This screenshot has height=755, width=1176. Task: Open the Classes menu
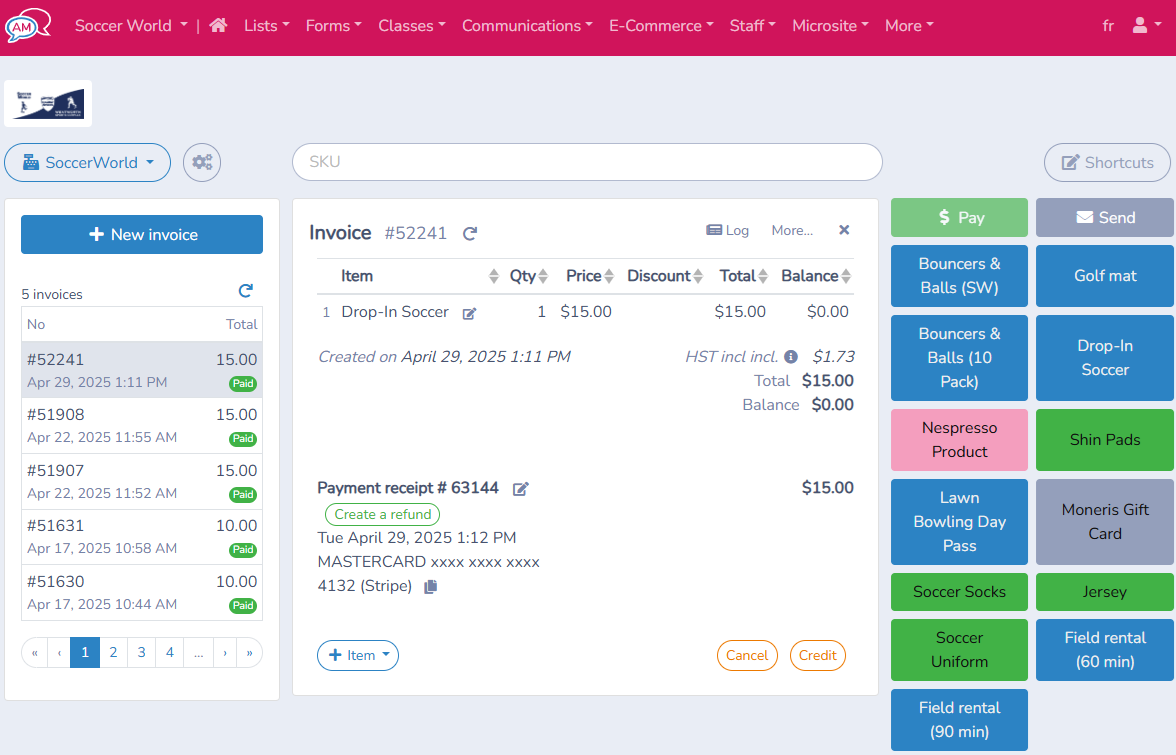tap(412, 25)
